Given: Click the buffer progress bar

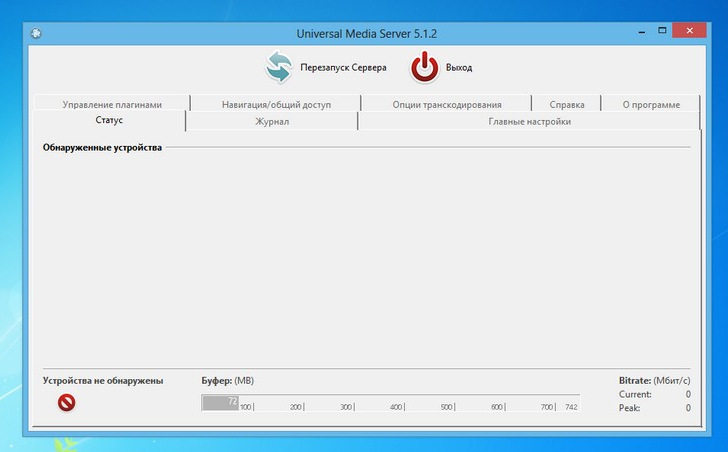Looking at the screenshot, I should [390, 403].
